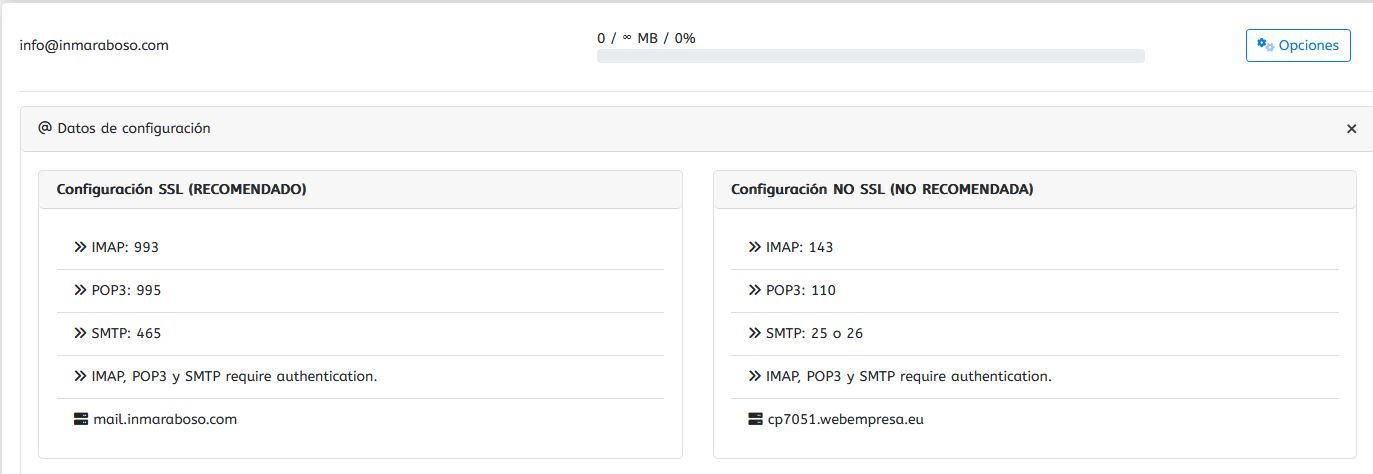Click the chevron icon next to POP3: 995
Viewport: 1373px width, 474px height.
click(81, 290)
